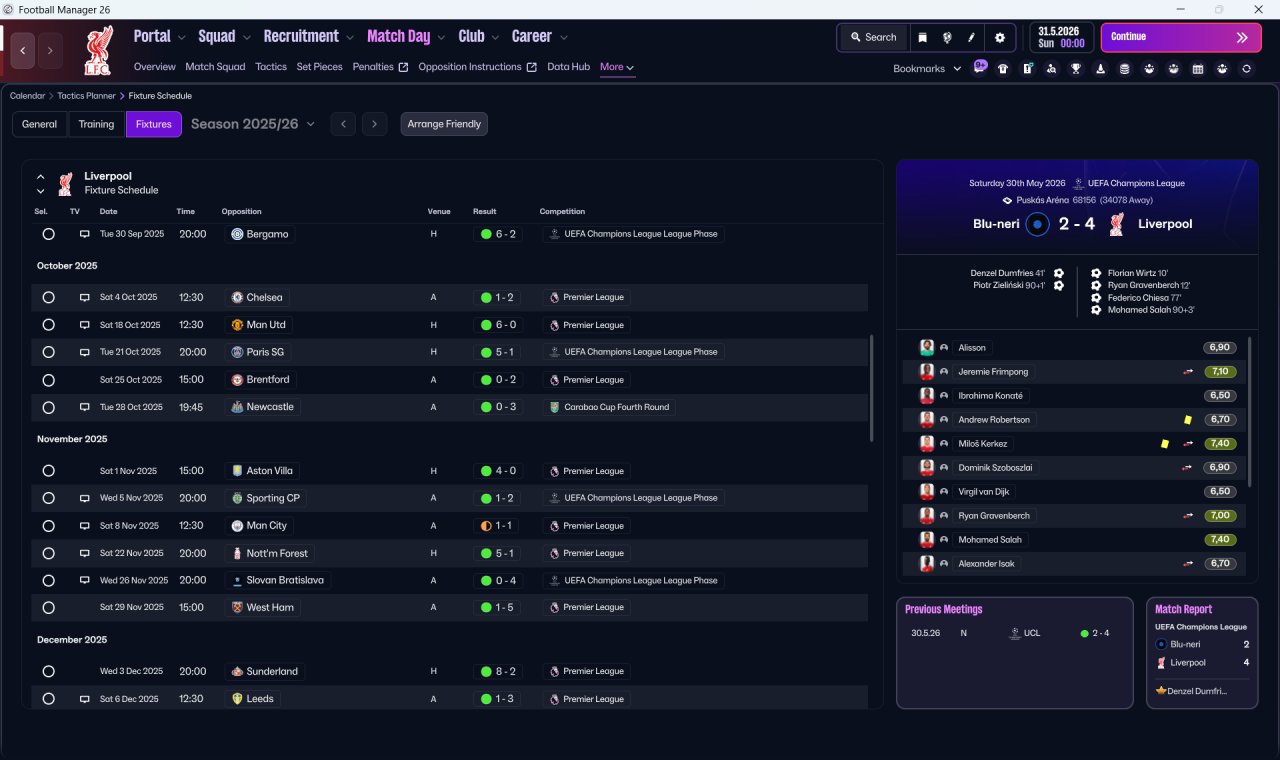
Task: Click the Arrange Friendly button
Action: [x=444, y=124]
